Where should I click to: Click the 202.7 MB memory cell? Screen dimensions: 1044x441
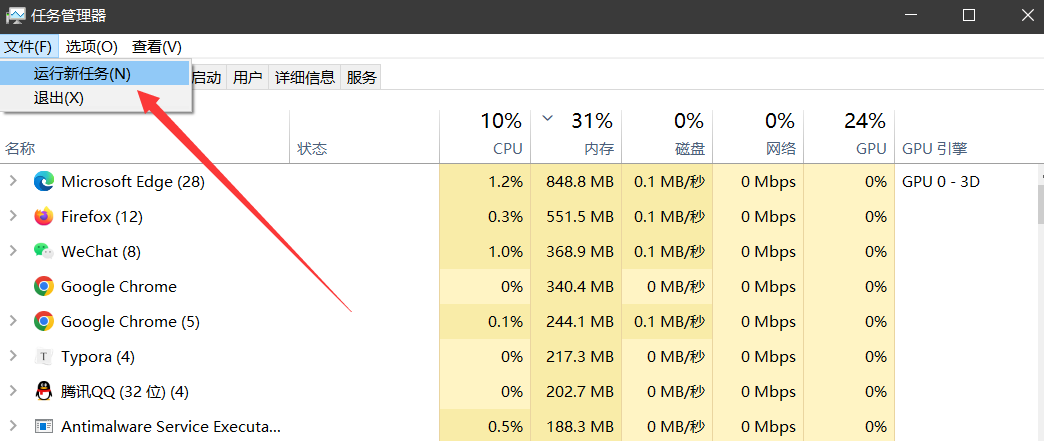coord(577,391)
